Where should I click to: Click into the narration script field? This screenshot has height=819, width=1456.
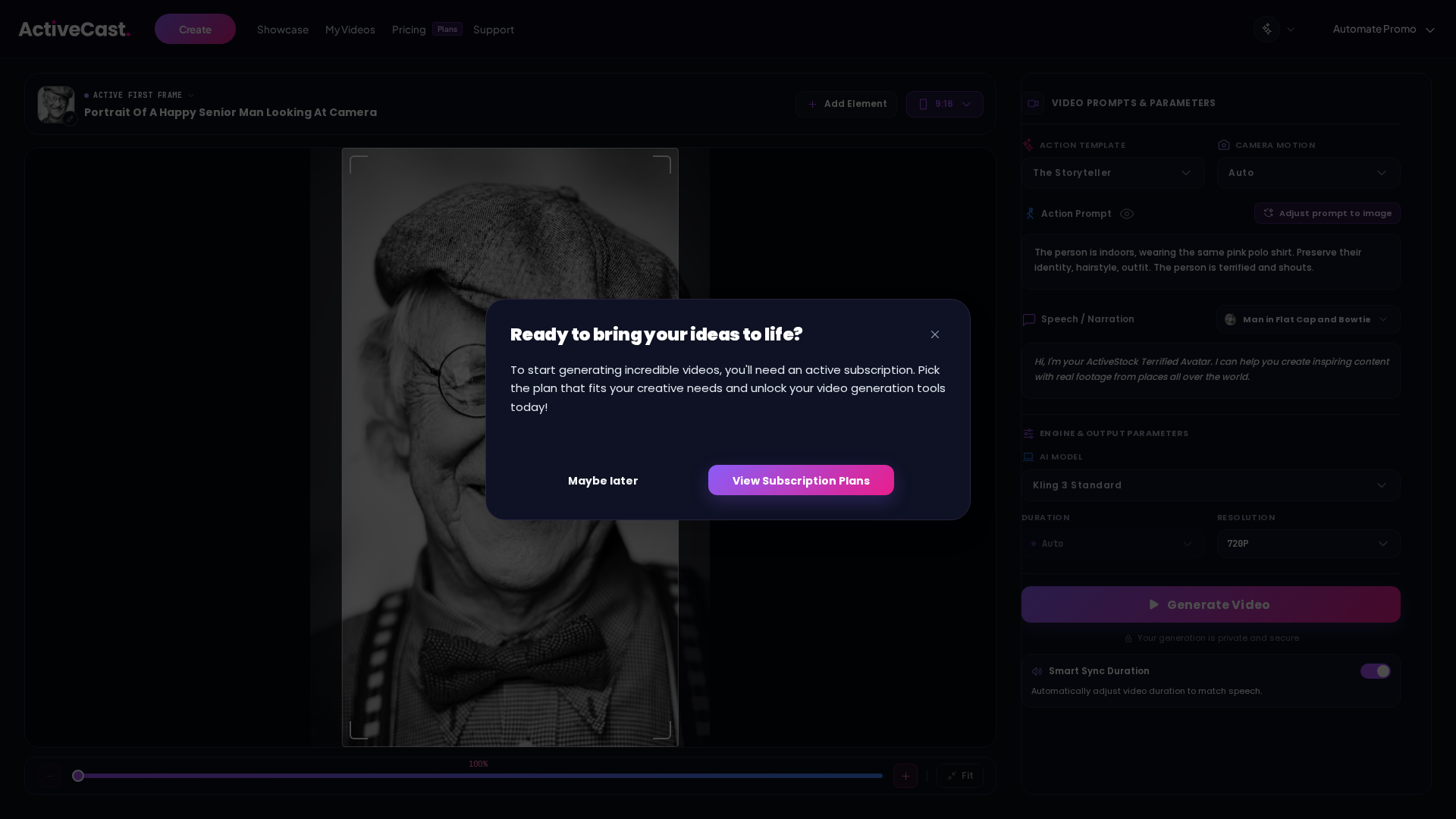point(1210,371)
